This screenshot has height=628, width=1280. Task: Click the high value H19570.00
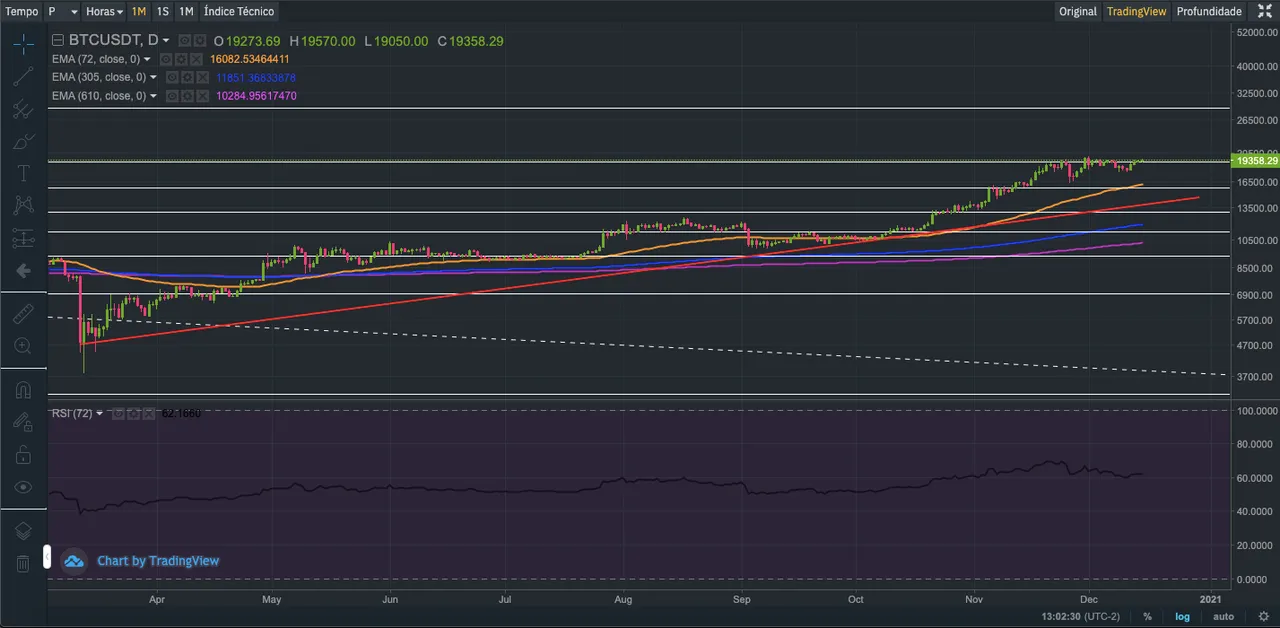pyautogui.click(x=322, y=41)
